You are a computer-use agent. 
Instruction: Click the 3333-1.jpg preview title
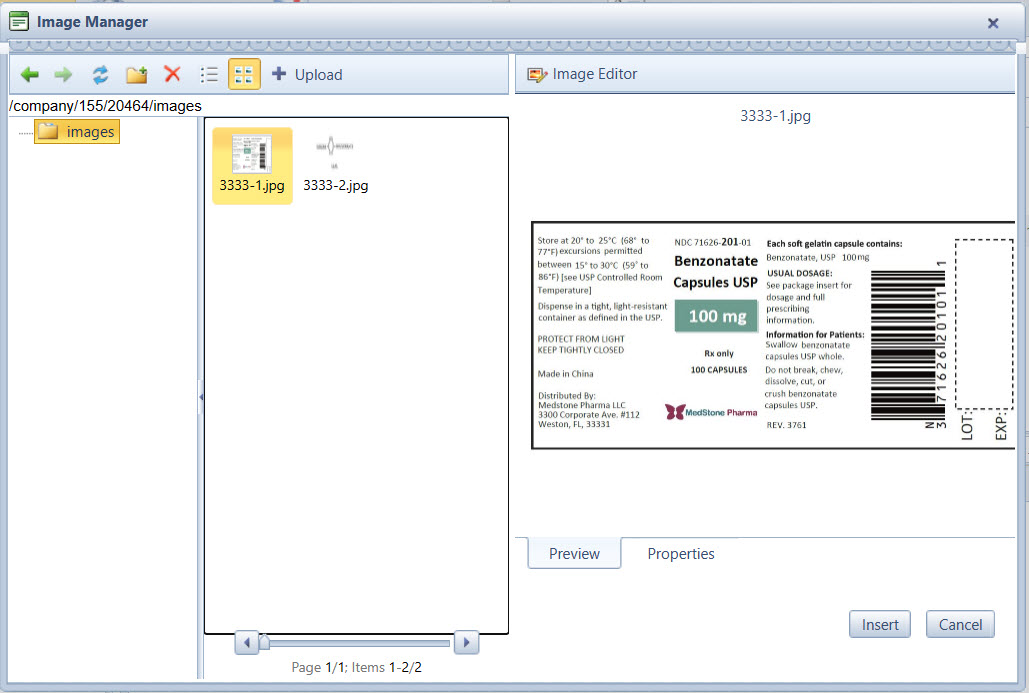coord(775,116)
